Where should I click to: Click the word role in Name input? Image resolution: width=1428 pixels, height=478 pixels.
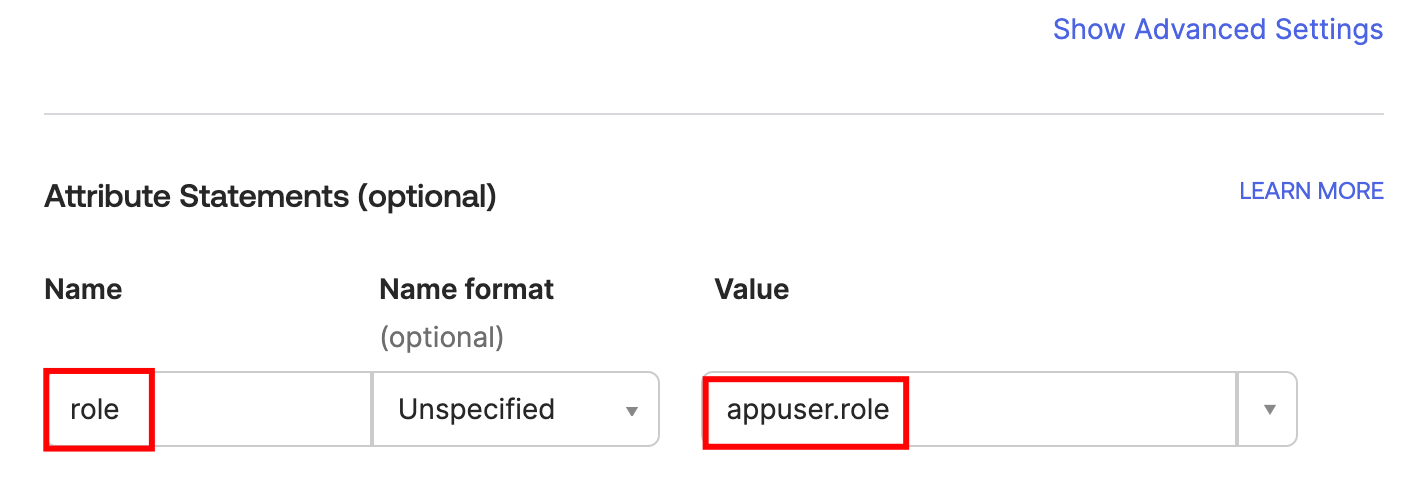pos(95,409)
